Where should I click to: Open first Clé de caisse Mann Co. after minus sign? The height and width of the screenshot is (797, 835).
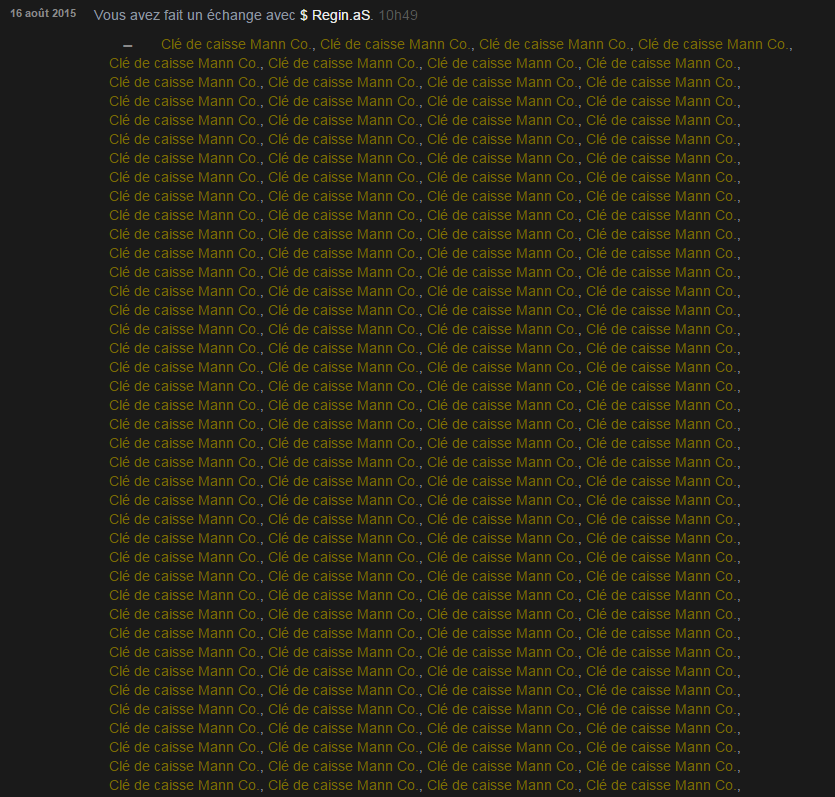coord(237,44)
